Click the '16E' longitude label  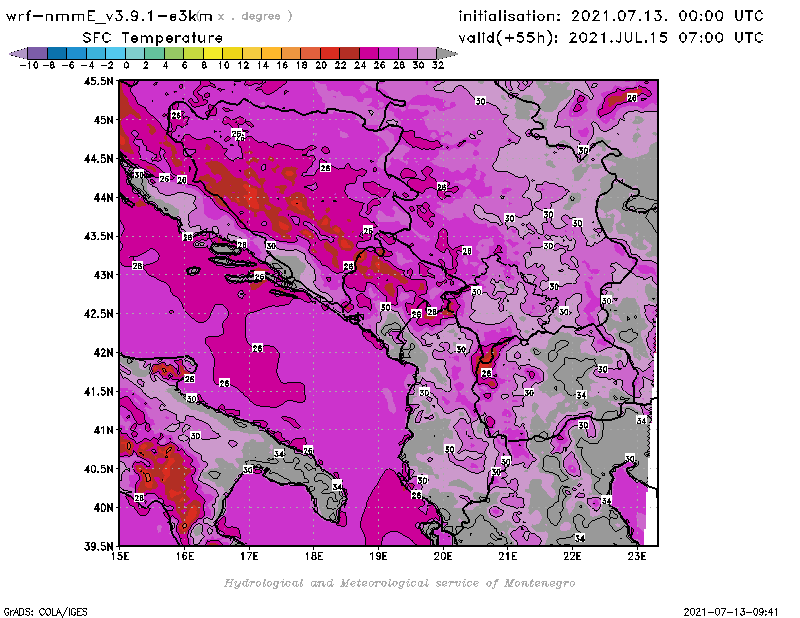pyautogui.click(x=185, y=556)
